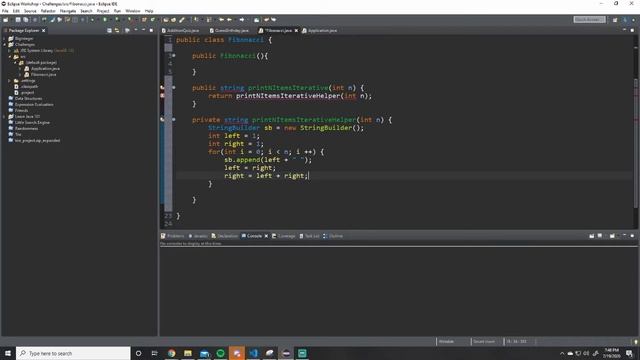The width and height of the screenshot is (640, 360).
Task: Open the Window menu
Action: (x=133, y=11)
